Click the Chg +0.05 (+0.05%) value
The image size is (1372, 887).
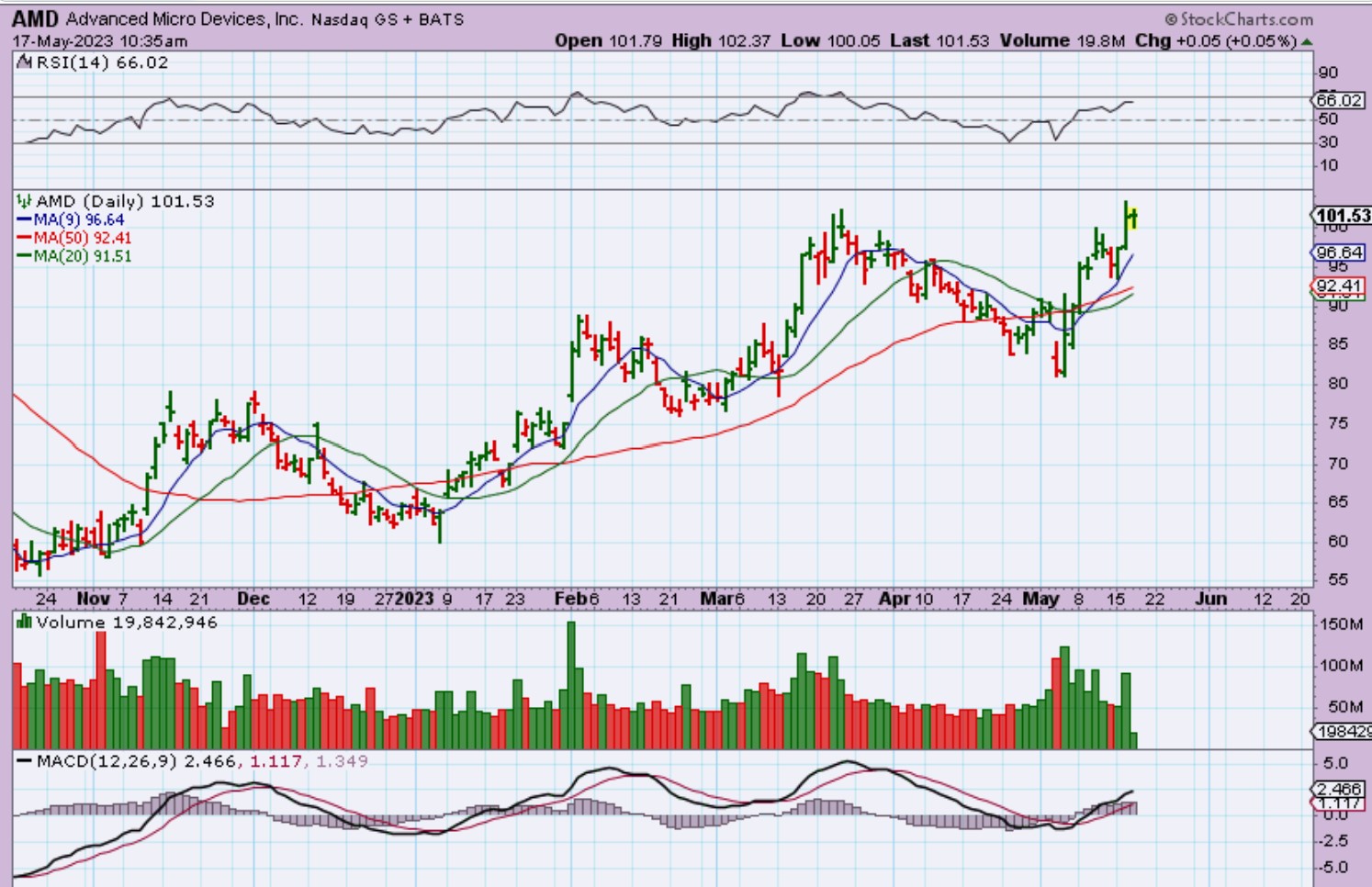point(1216,40)
